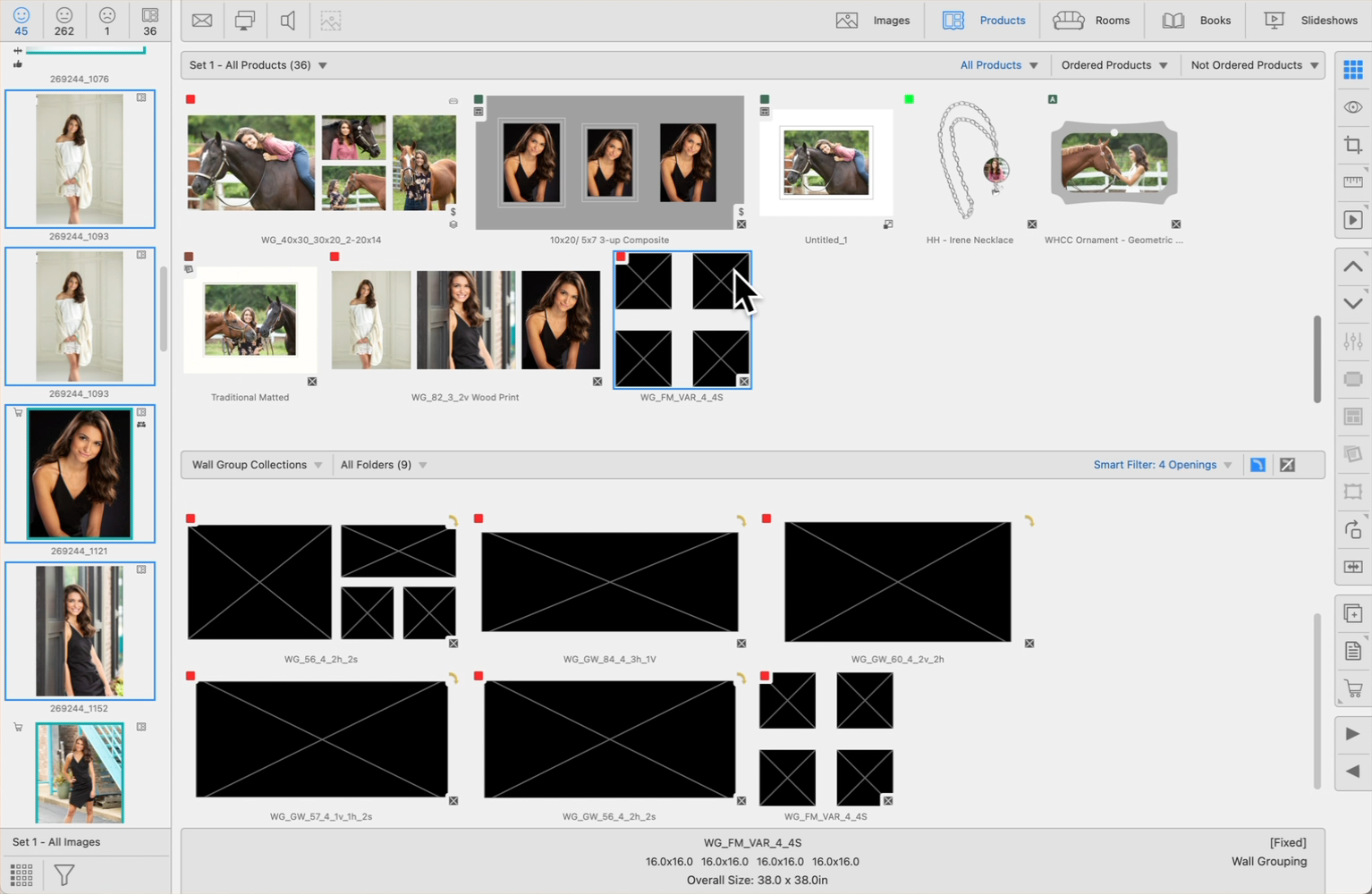This screenshot has height=894, width=1372.
Task: Click the rotate icon in right toolbar
Action: [1352, 529]
